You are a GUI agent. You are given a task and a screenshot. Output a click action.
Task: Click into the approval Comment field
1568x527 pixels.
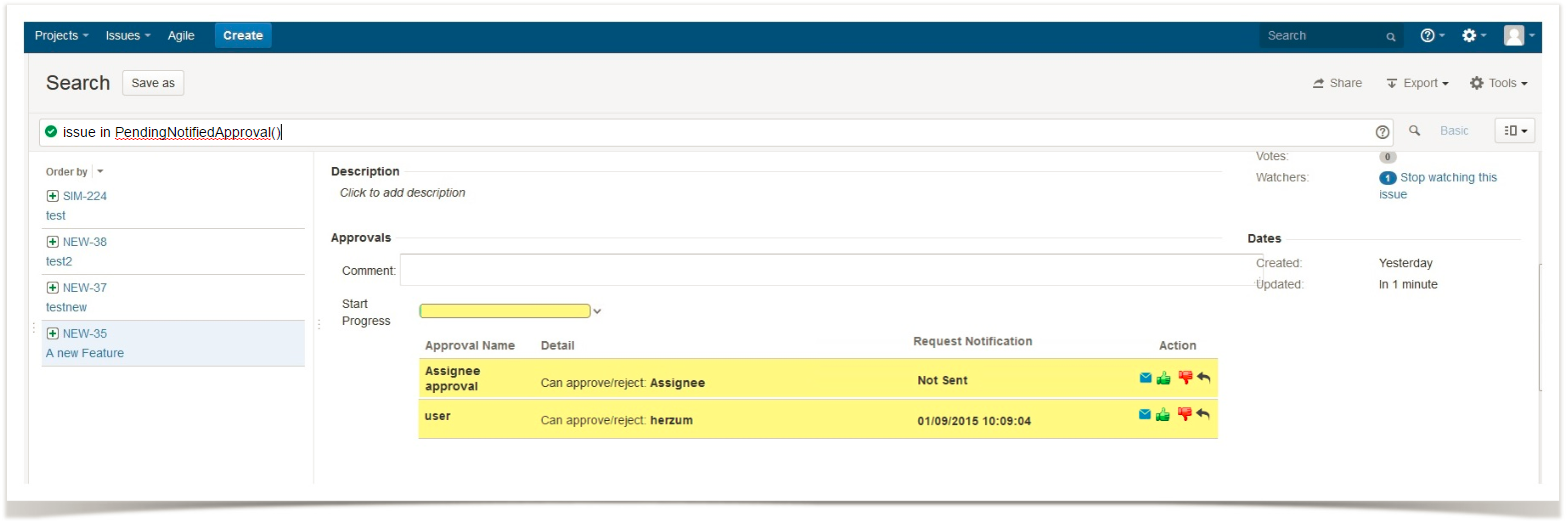click(827, 271)
